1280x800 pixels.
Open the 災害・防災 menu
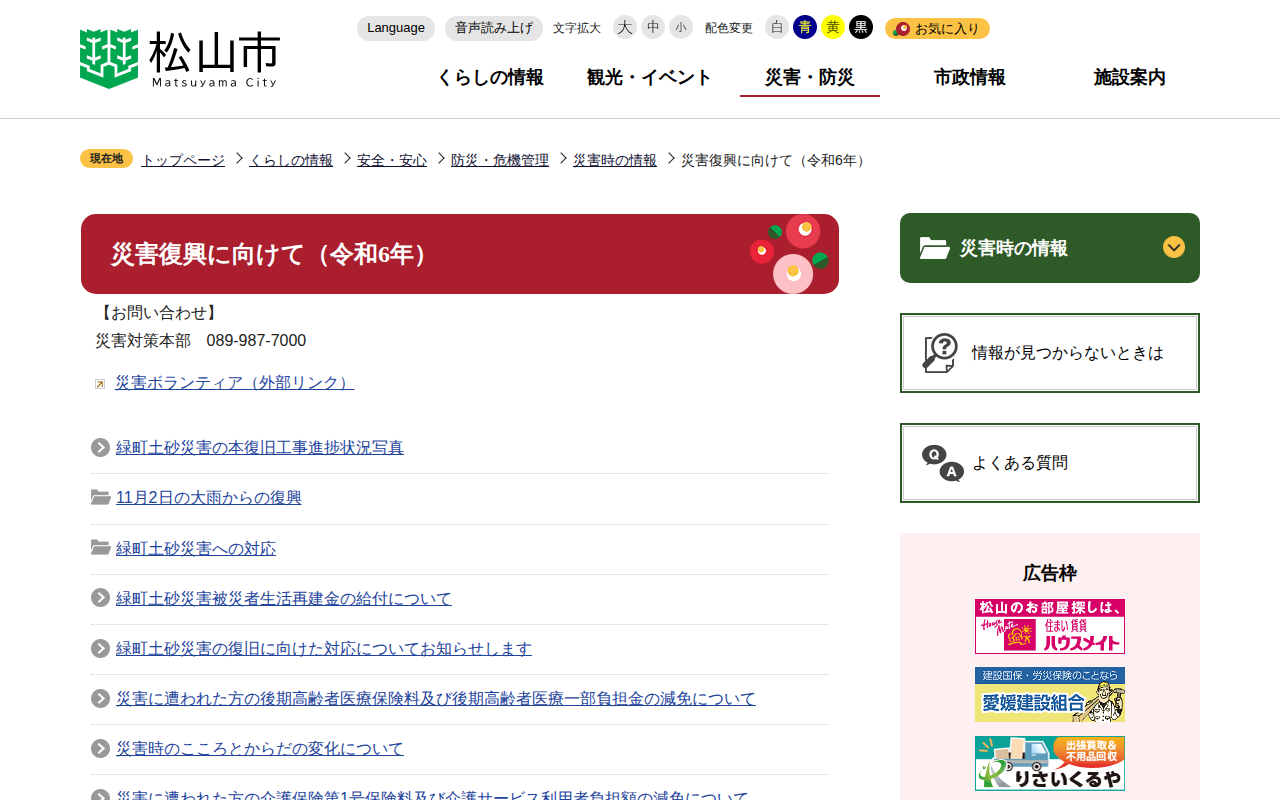pos(810,77)
